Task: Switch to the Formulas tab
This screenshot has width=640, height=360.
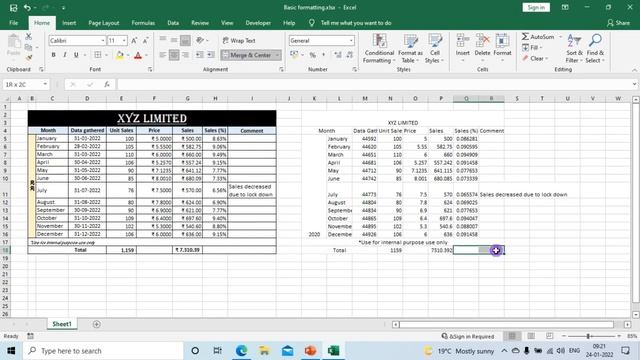Action: (143, 23)
